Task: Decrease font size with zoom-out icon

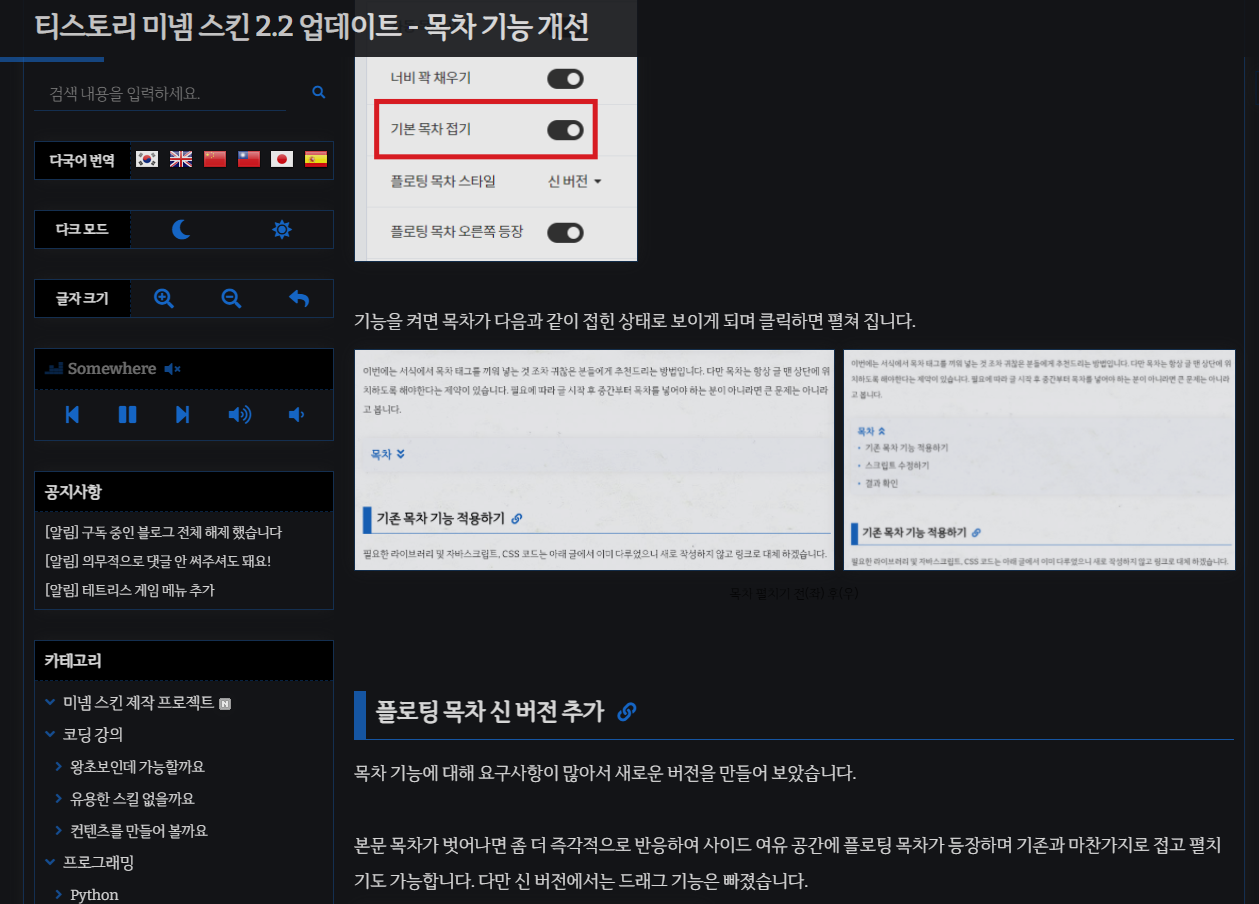Action: 231,298
